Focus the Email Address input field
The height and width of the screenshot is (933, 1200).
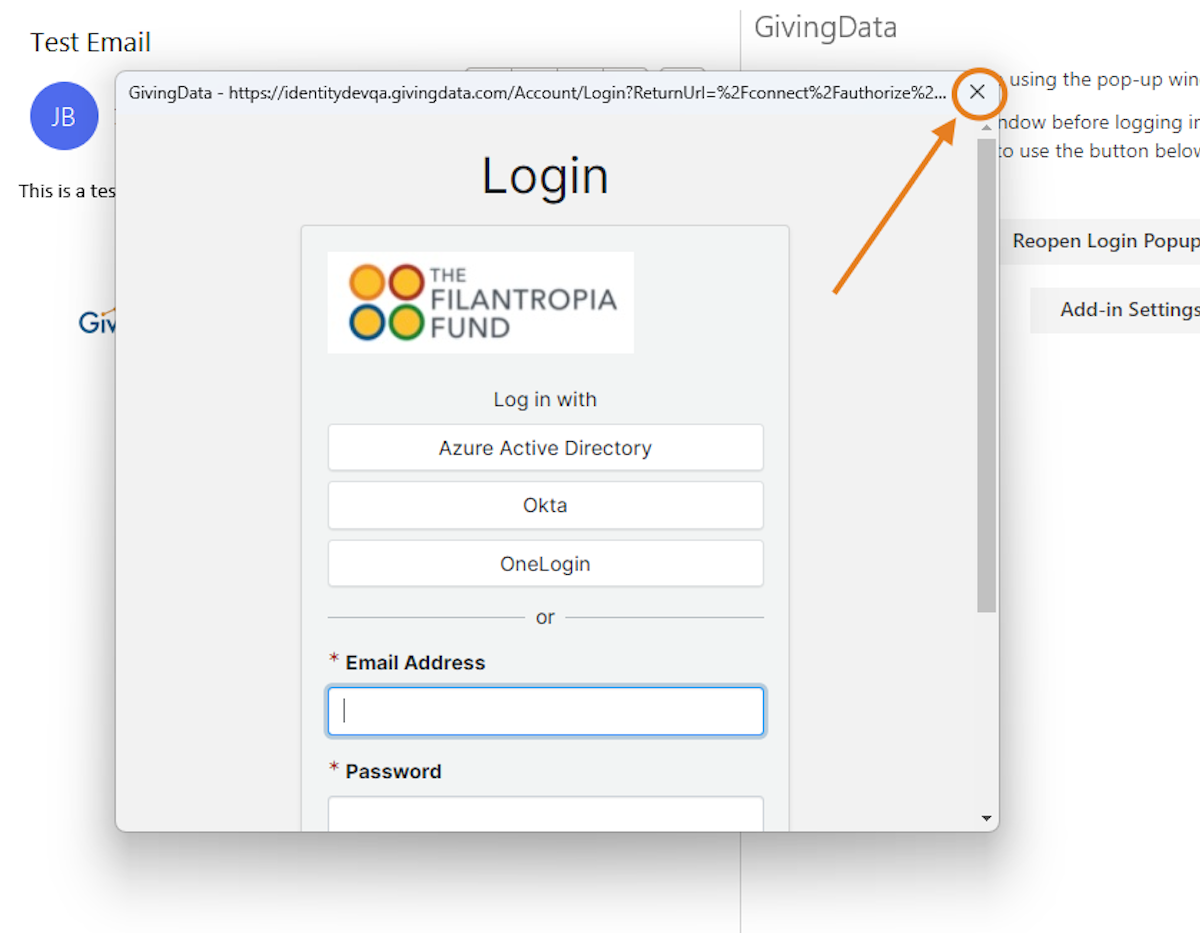[545, 711]
